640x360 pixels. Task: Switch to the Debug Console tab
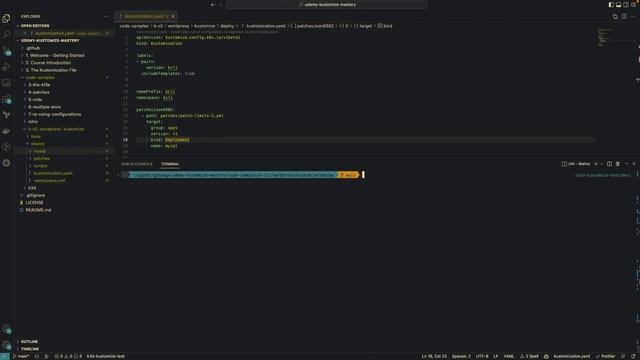[137, 164]
